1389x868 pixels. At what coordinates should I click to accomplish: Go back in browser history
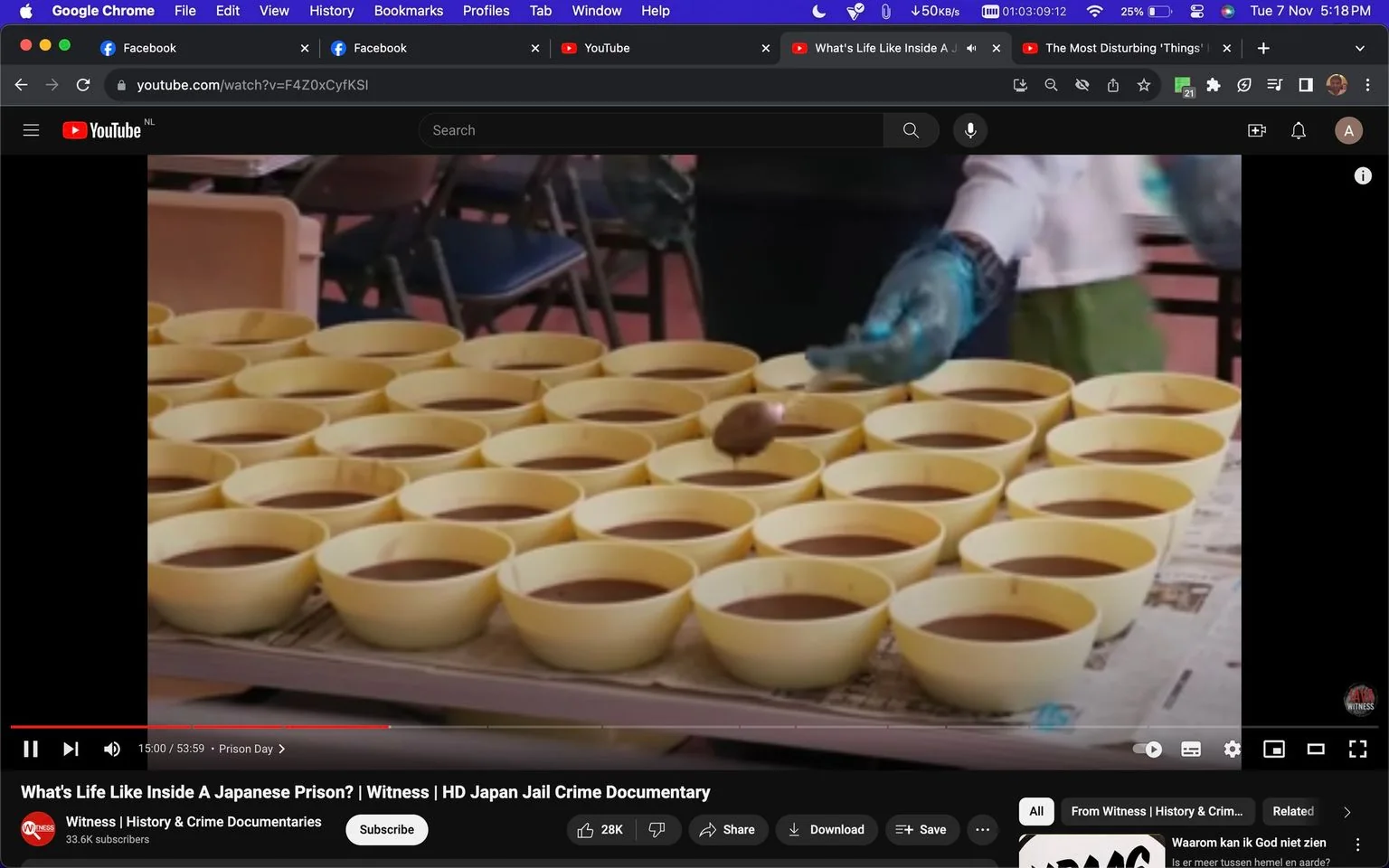[22, 84]
